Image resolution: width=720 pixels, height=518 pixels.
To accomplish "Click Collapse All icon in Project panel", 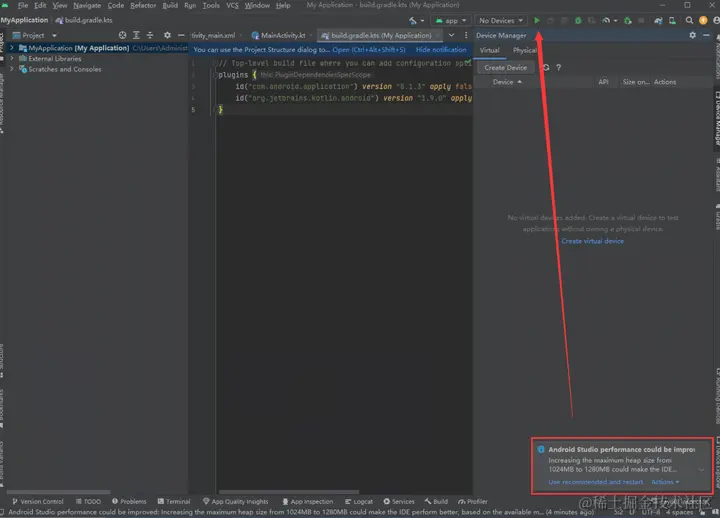I will [150, 35].
